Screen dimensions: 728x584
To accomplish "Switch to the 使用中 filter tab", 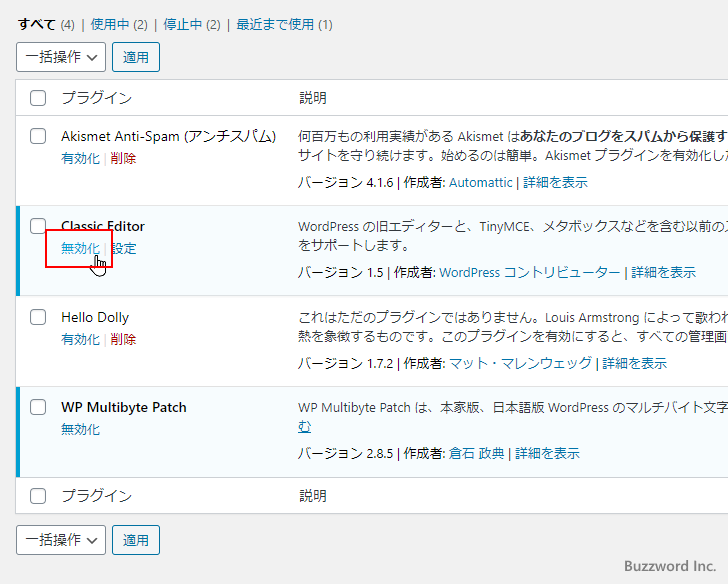I will pyautogui.click(x=109, y=24).
